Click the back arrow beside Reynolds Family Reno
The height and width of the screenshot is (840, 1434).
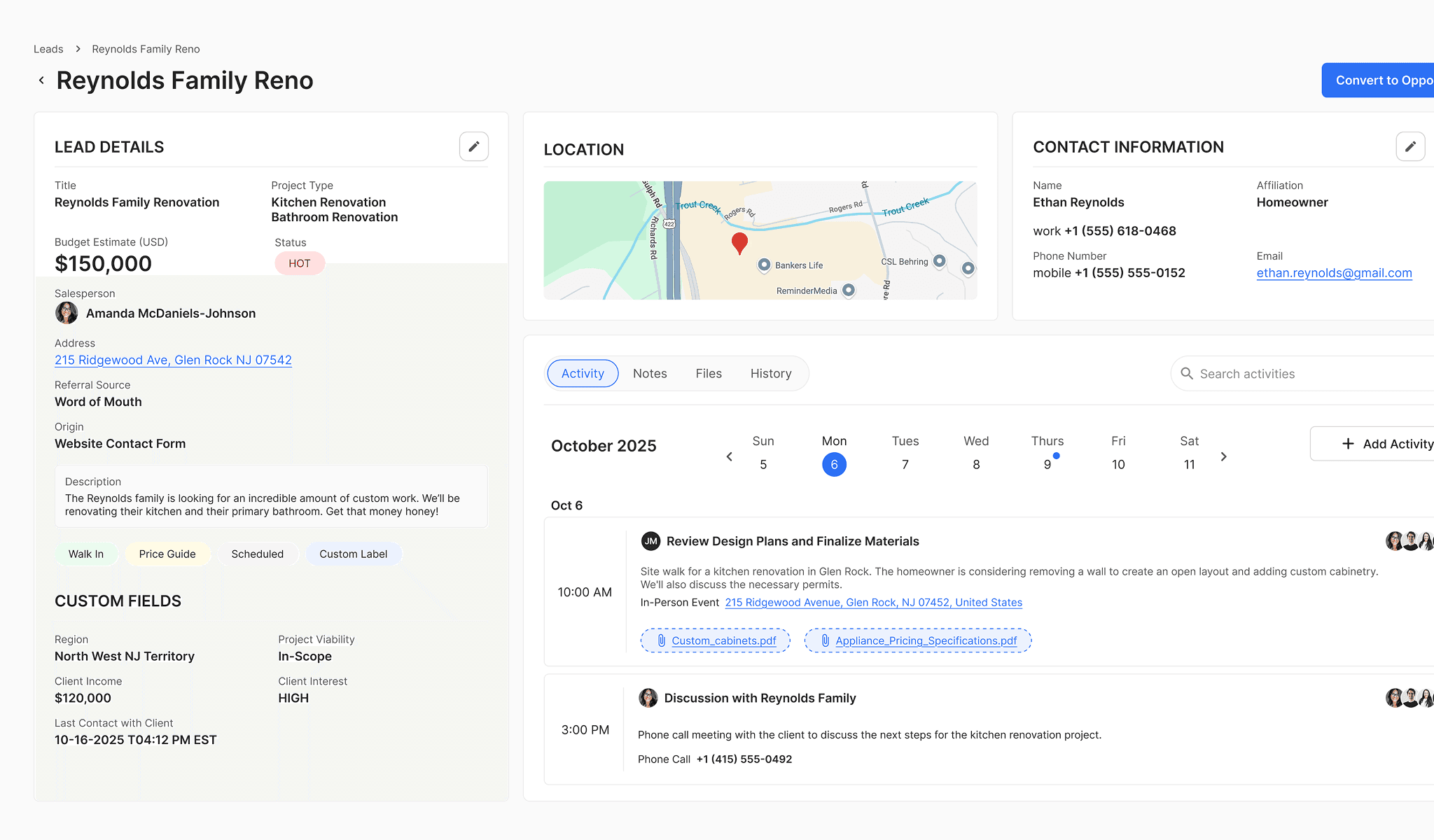coord(41,80)
